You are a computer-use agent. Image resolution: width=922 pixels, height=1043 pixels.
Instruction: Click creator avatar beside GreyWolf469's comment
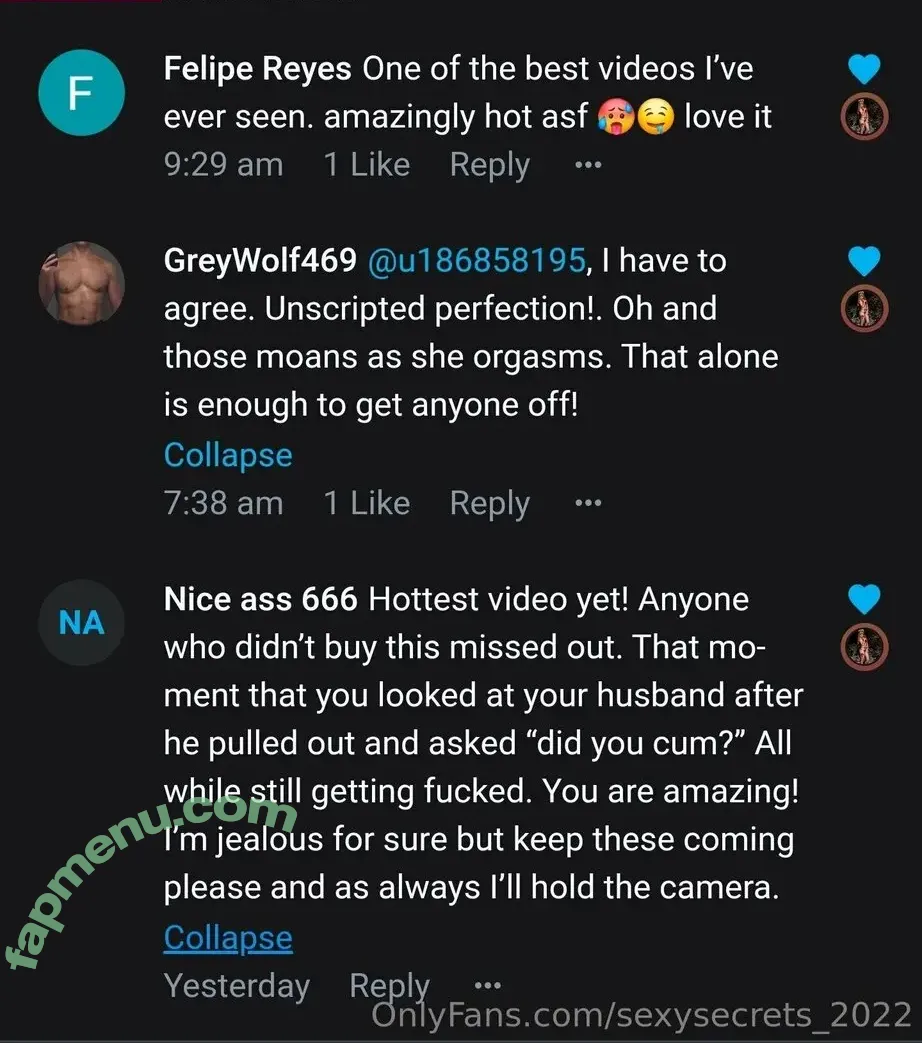coord(863,309)
